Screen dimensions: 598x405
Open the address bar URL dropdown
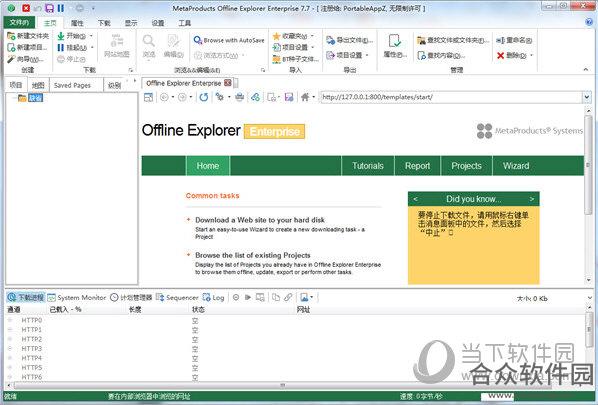point(587,97)
